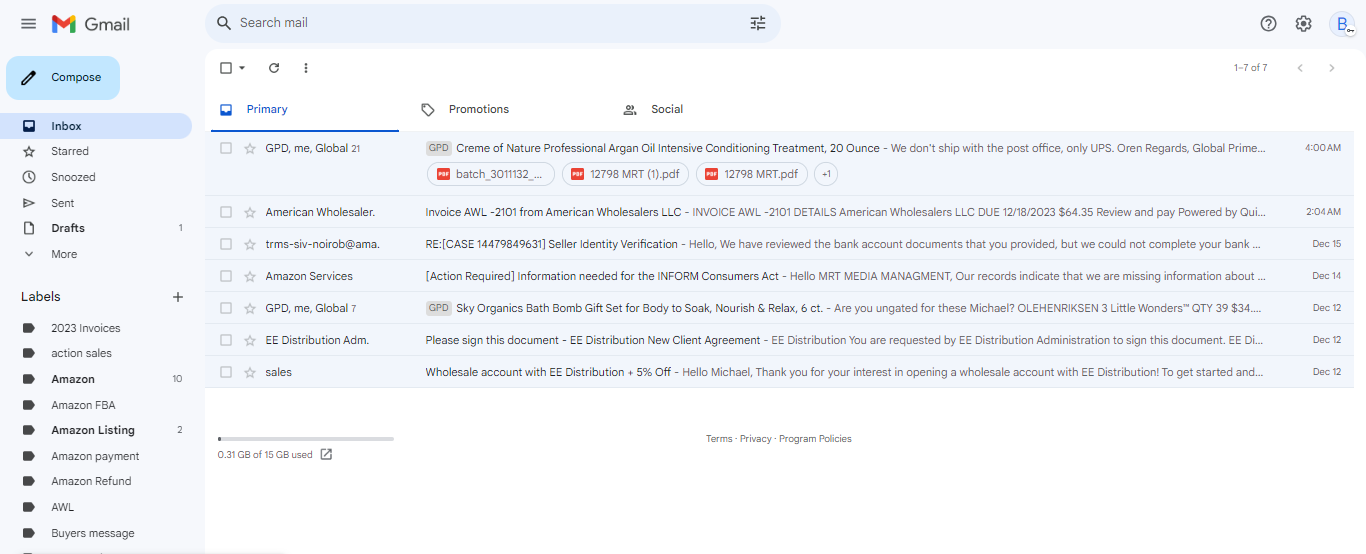The height and width of the screenshot is (554, 1366).
Task: Switch to the Primary tab
Action: (x=304, y=109)
